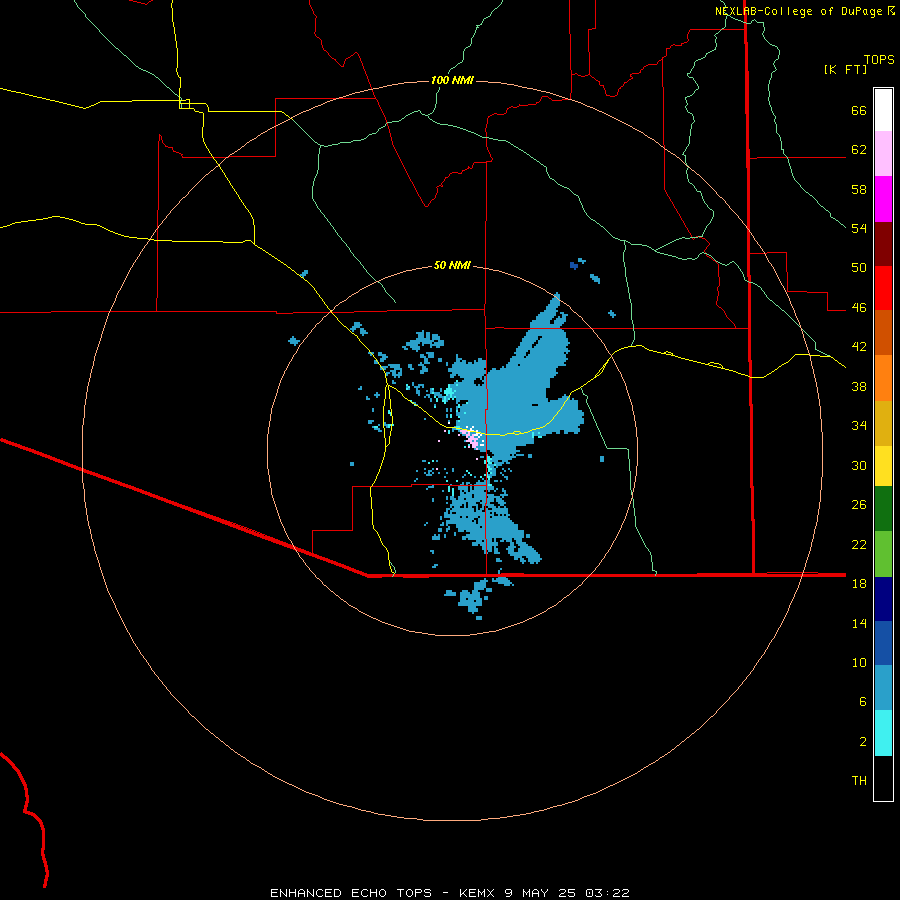Click the 10 legend value
Viewport: 900px width, 900px height.
coord(859,662)
